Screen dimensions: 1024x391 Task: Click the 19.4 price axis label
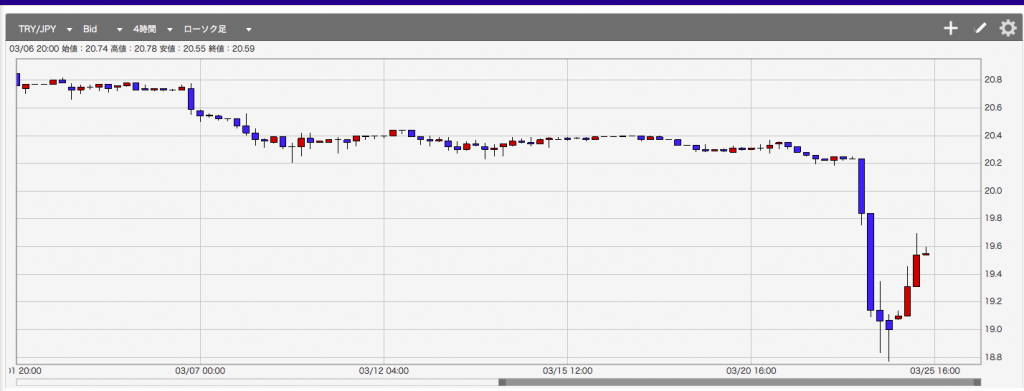[x=993, y=274]
